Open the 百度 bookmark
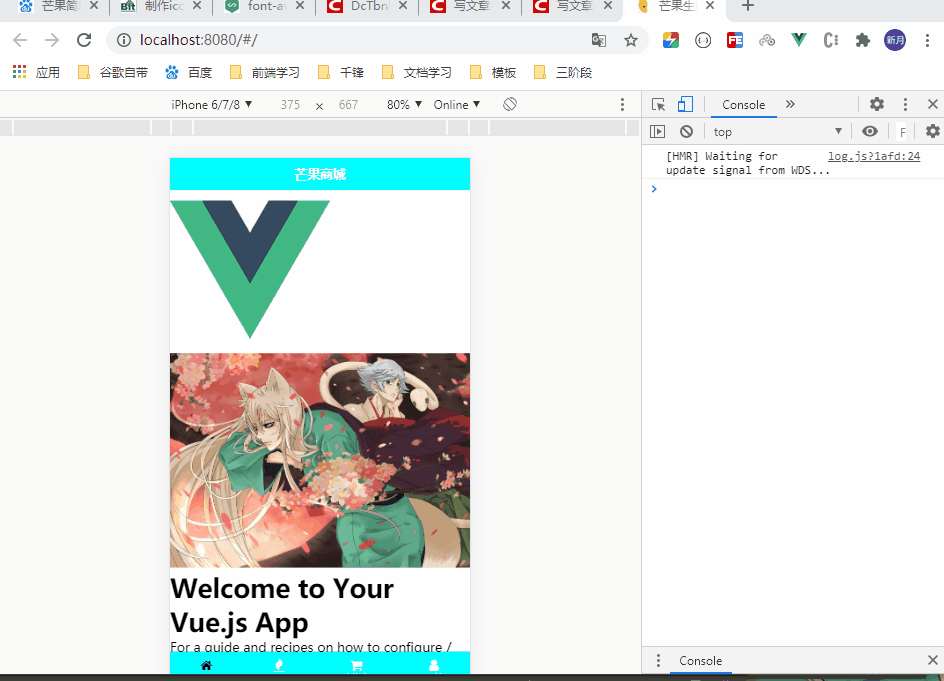Viewport: 944px width, 681px height. (x=189, y=73)
